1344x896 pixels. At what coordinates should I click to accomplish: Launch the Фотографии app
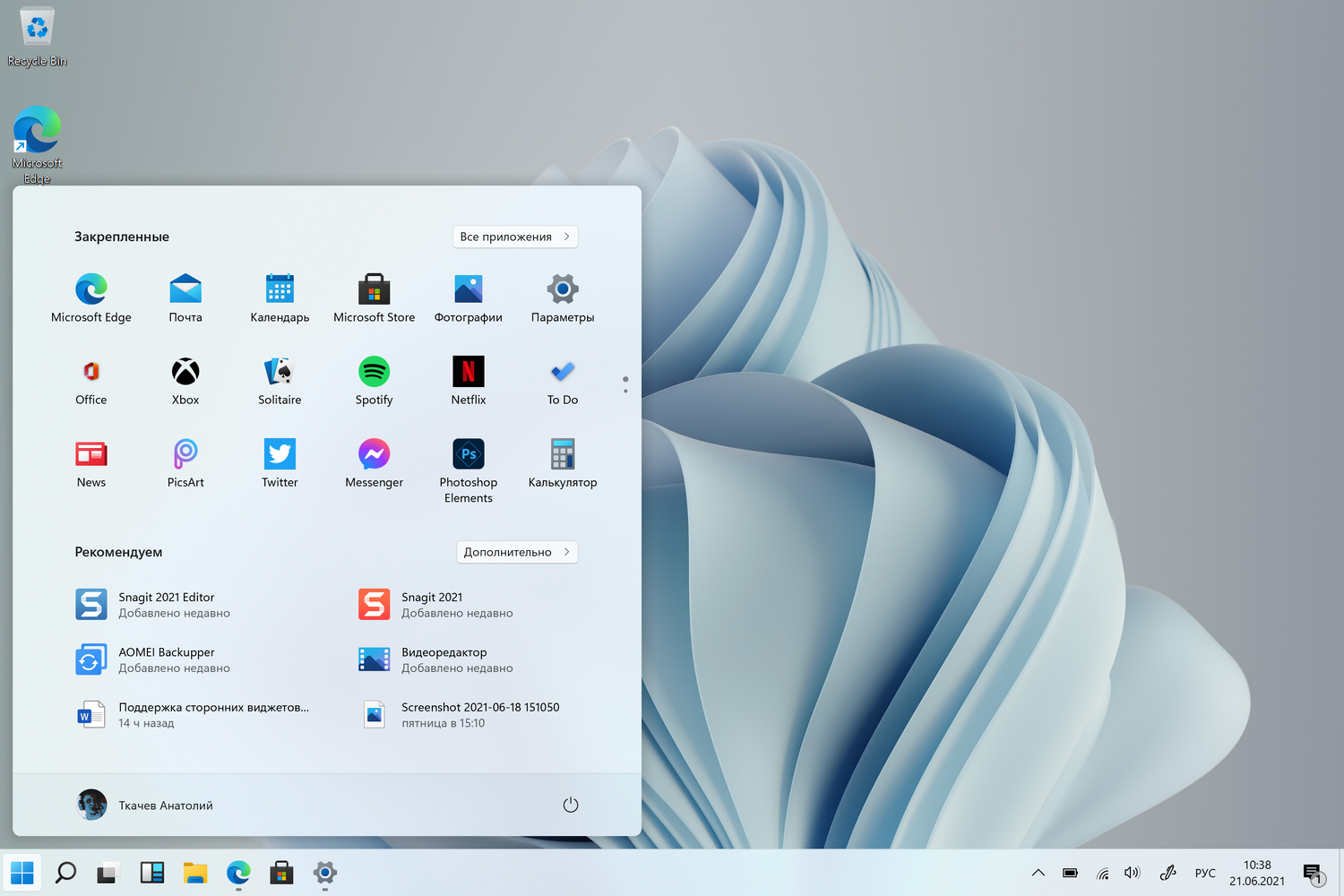pos(469,298)
